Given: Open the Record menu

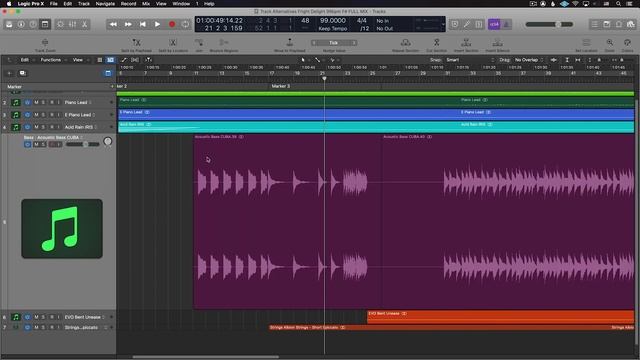Looking at the screenshot, I should pos(128,4).
